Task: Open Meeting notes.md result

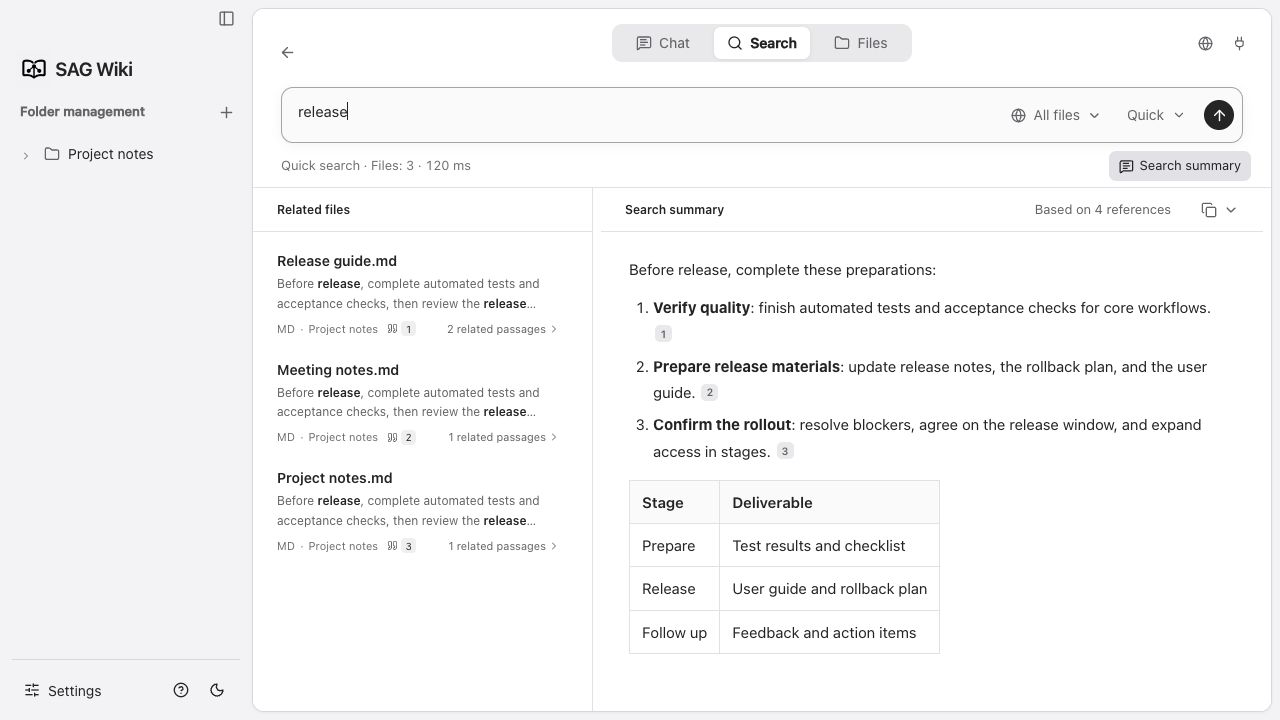Action: (338, 370)
